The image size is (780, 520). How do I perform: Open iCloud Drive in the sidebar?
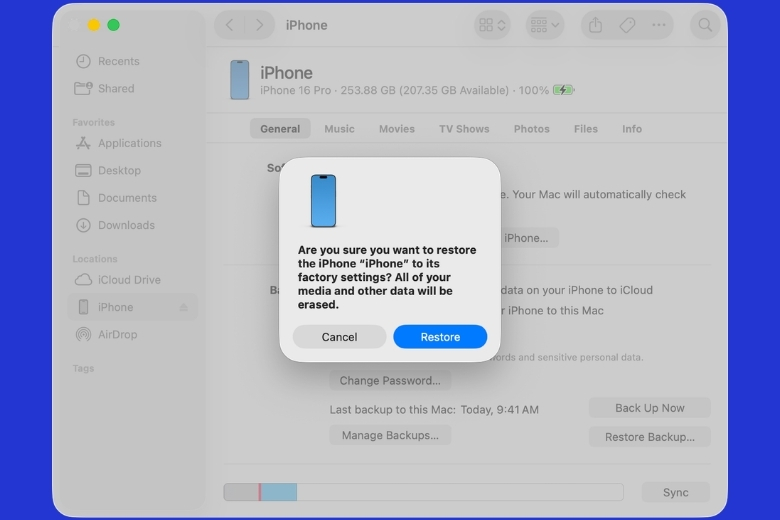pyautogui.click(x=132, y=280)
